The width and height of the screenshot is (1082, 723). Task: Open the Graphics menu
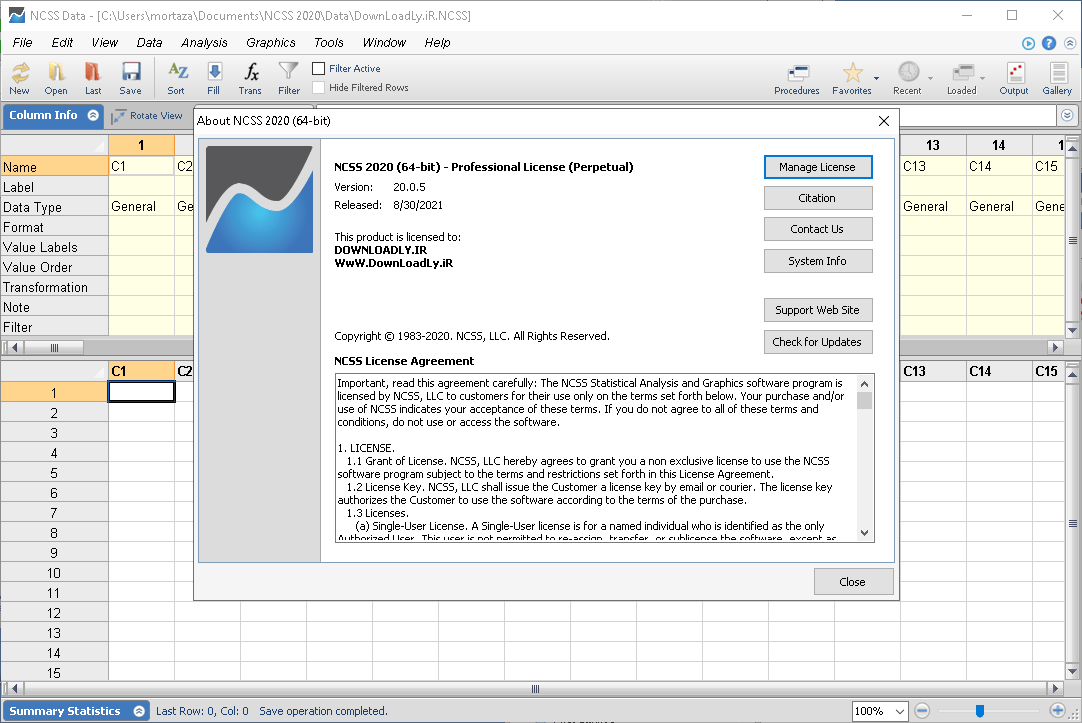pos(270,43)
